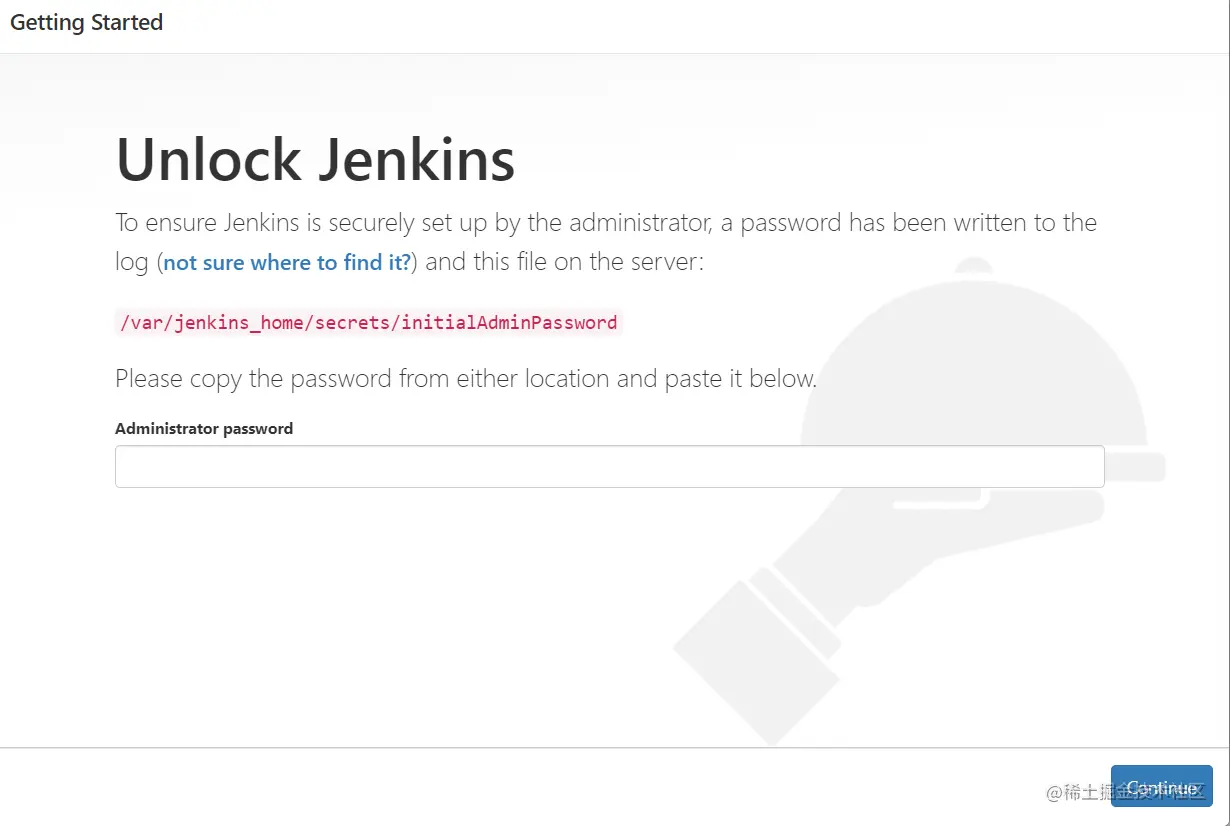Viewport: 1230px width, 826px height.
Task: Click the Getting Started header title
Action: click(86, 23)
